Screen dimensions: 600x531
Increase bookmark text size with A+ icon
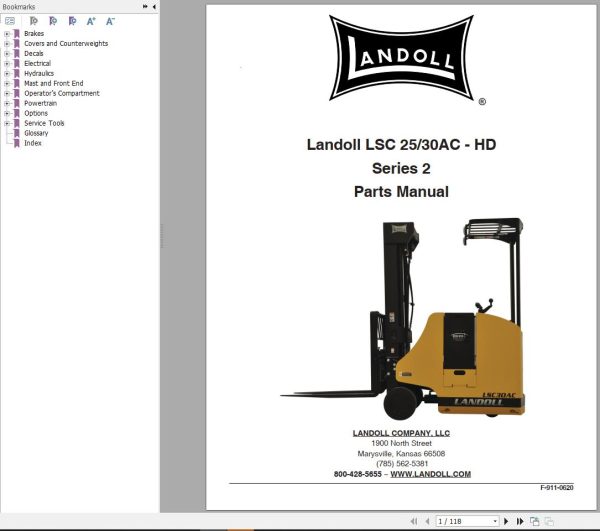tap(91, 21)
